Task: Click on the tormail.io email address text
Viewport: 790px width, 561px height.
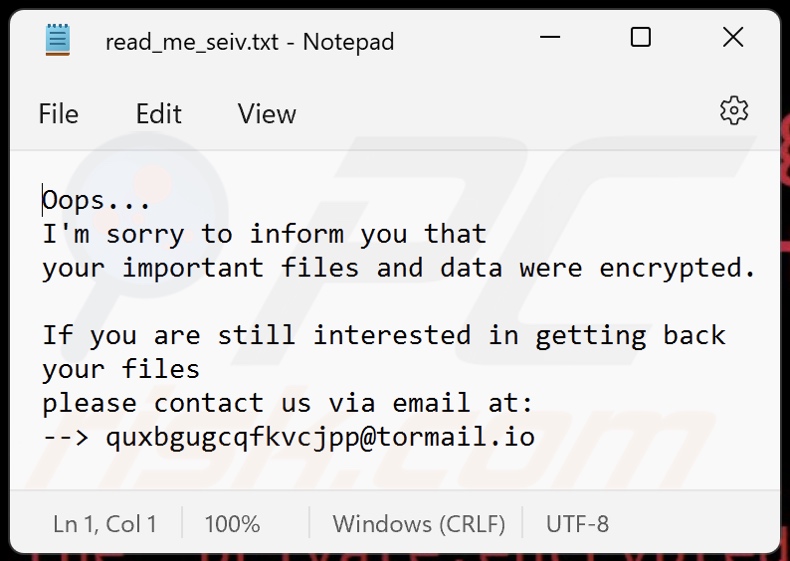Action: (320, 437)
